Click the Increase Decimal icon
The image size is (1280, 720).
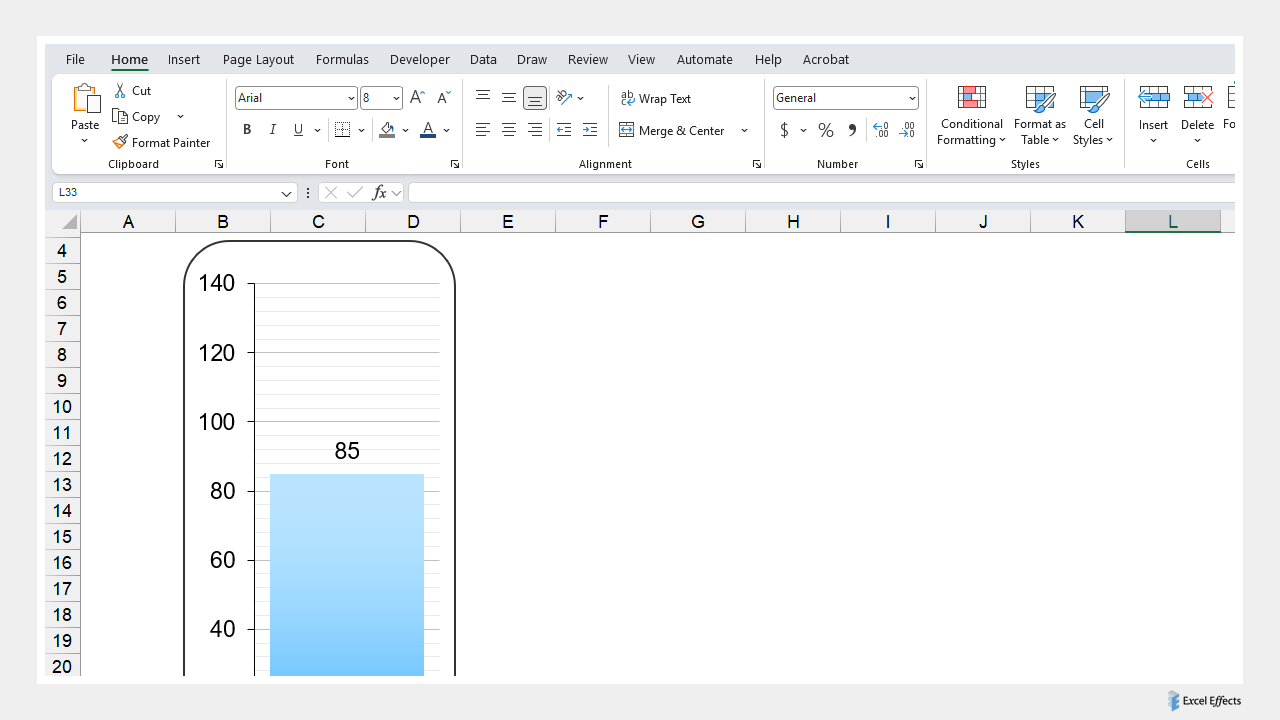click(881, 130)
